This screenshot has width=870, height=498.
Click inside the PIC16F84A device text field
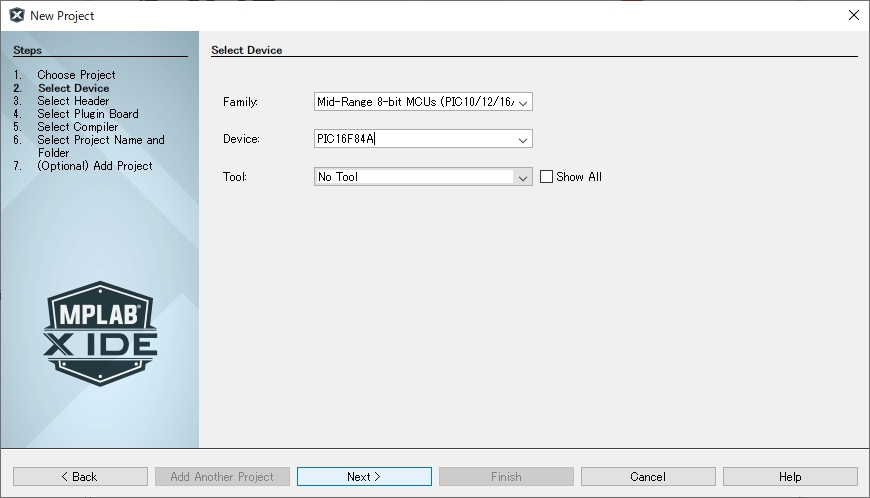click(x=412, y=140)
